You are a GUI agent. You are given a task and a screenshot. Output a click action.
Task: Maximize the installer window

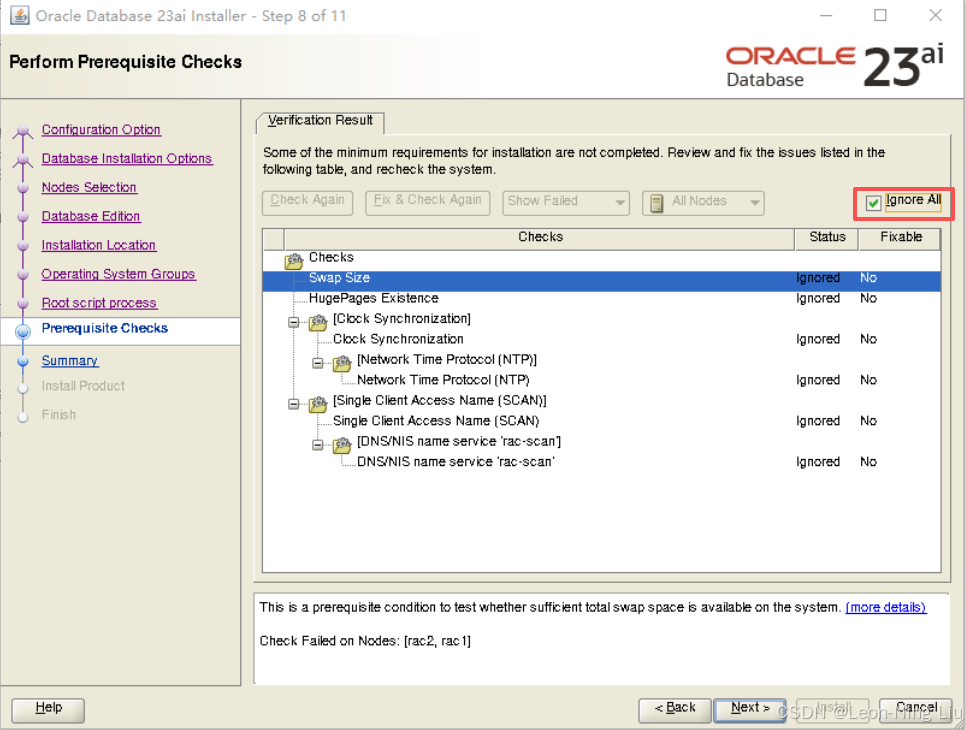[x=880, y=15]
